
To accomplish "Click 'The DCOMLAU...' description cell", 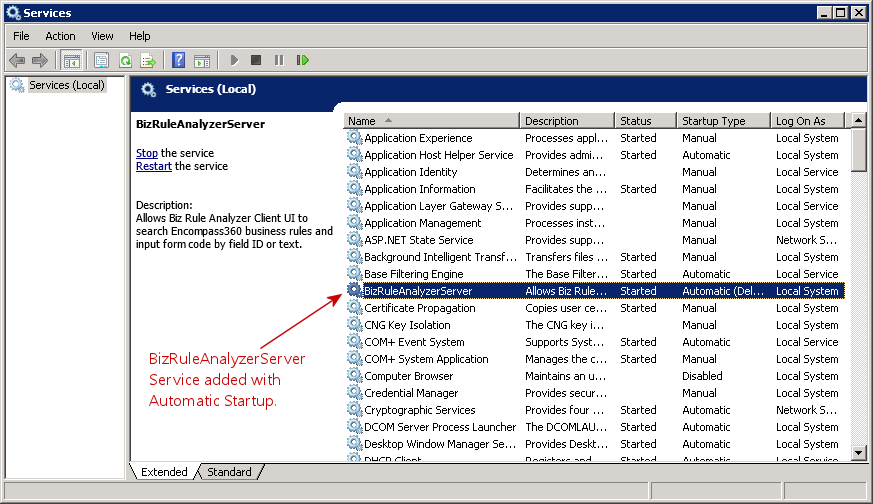I will click(566, 427).
